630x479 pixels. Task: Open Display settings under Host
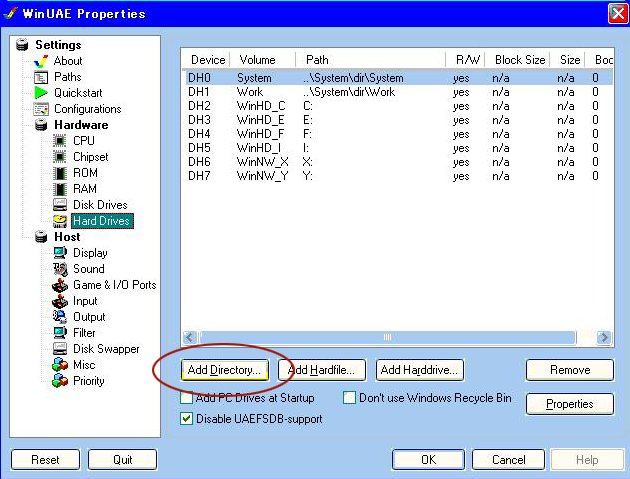coord(90,253)
